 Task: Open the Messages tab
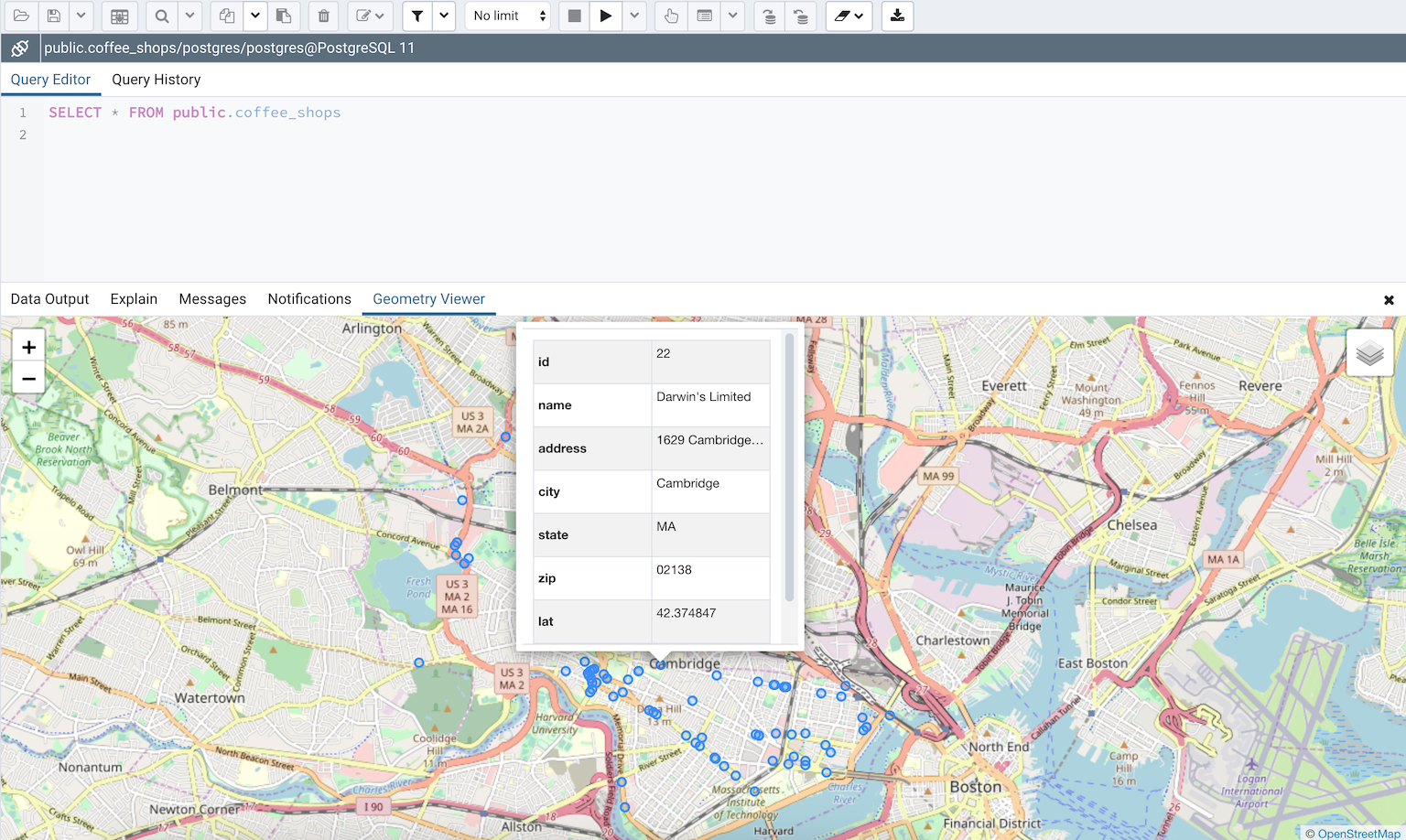(212, 299)
